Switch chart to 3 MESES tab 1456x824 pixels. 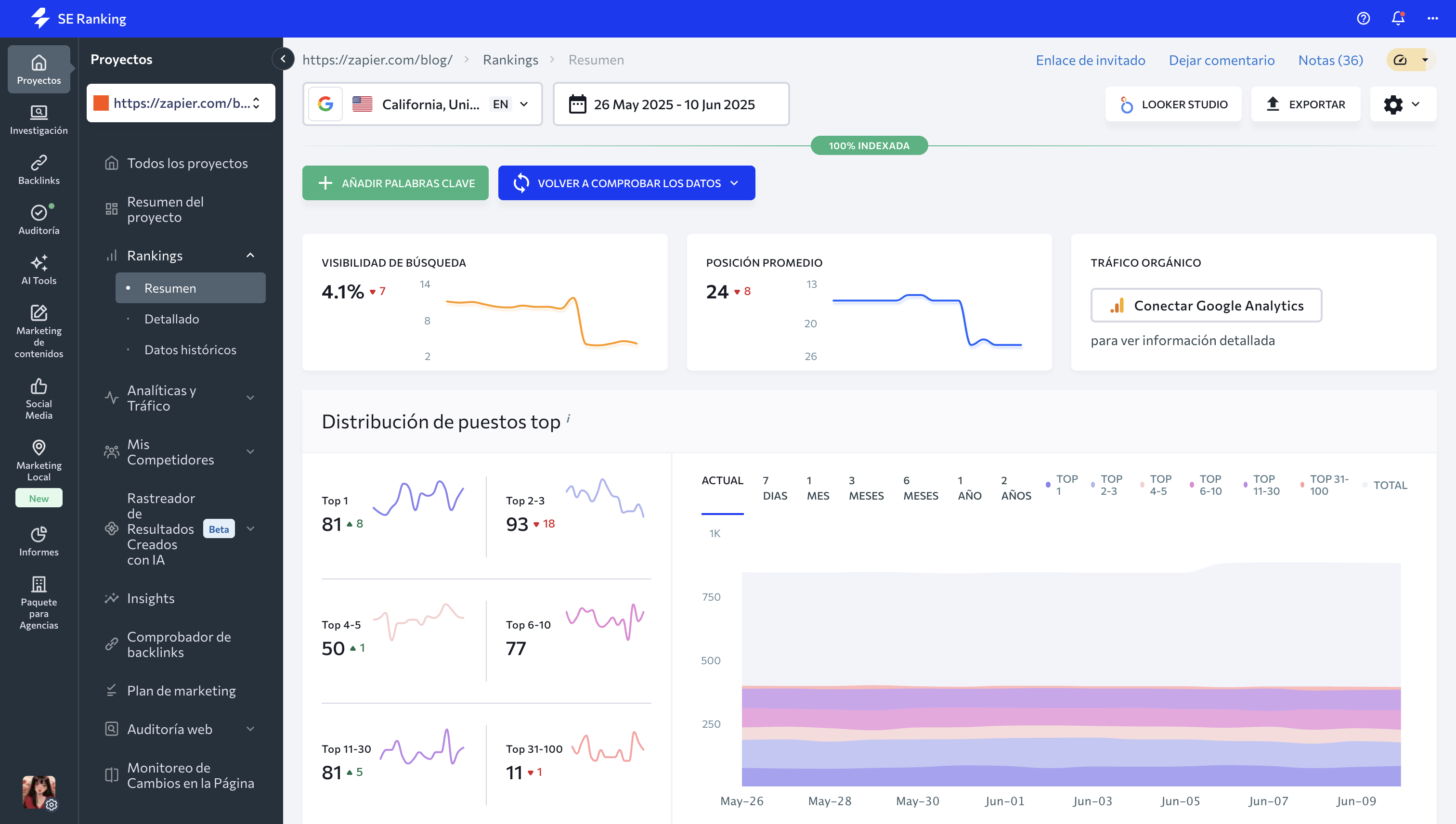[866, 487]
